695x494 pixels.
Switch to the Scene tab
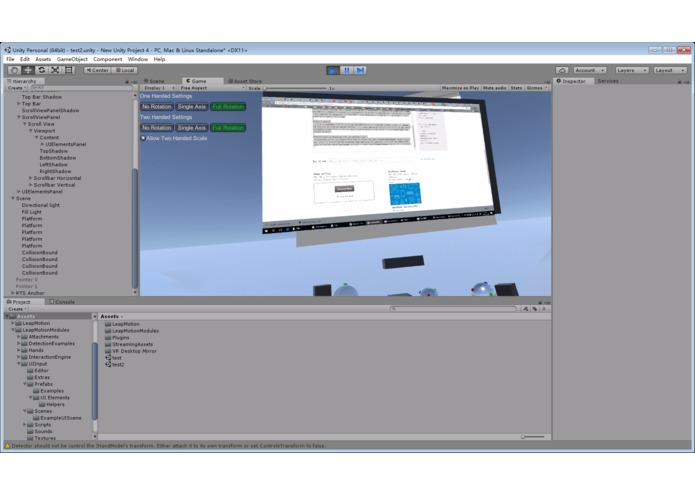click(x=154, y=81)
